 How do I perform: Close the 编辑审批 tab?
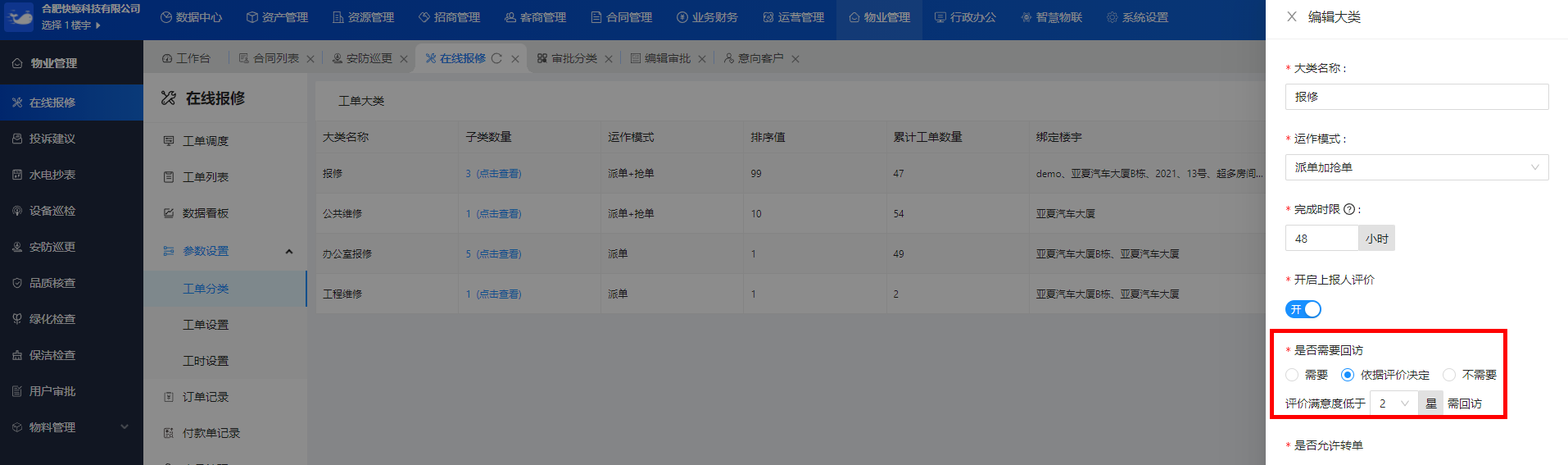tap(702, 59)
